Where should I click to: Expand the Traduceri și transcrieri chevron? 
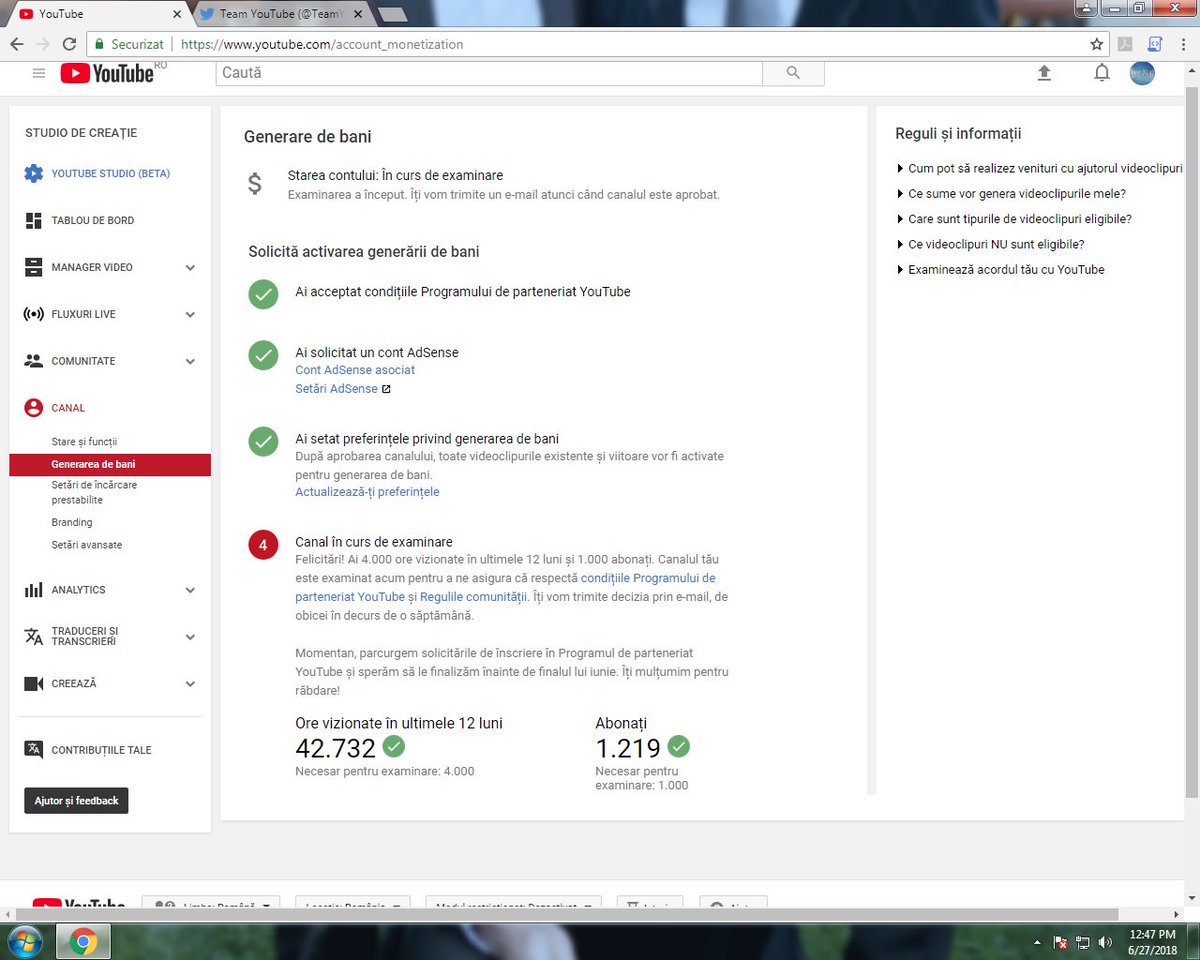pos(190,637)
